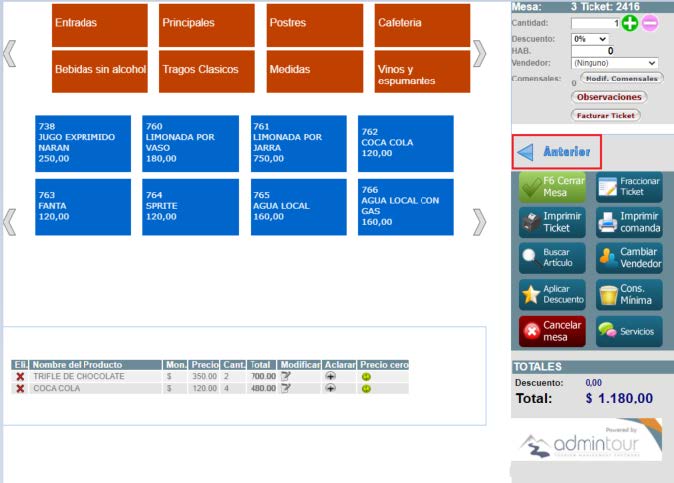Click Cancelar mesa red button
Screen dimensions: 674x483
[551, 331]
